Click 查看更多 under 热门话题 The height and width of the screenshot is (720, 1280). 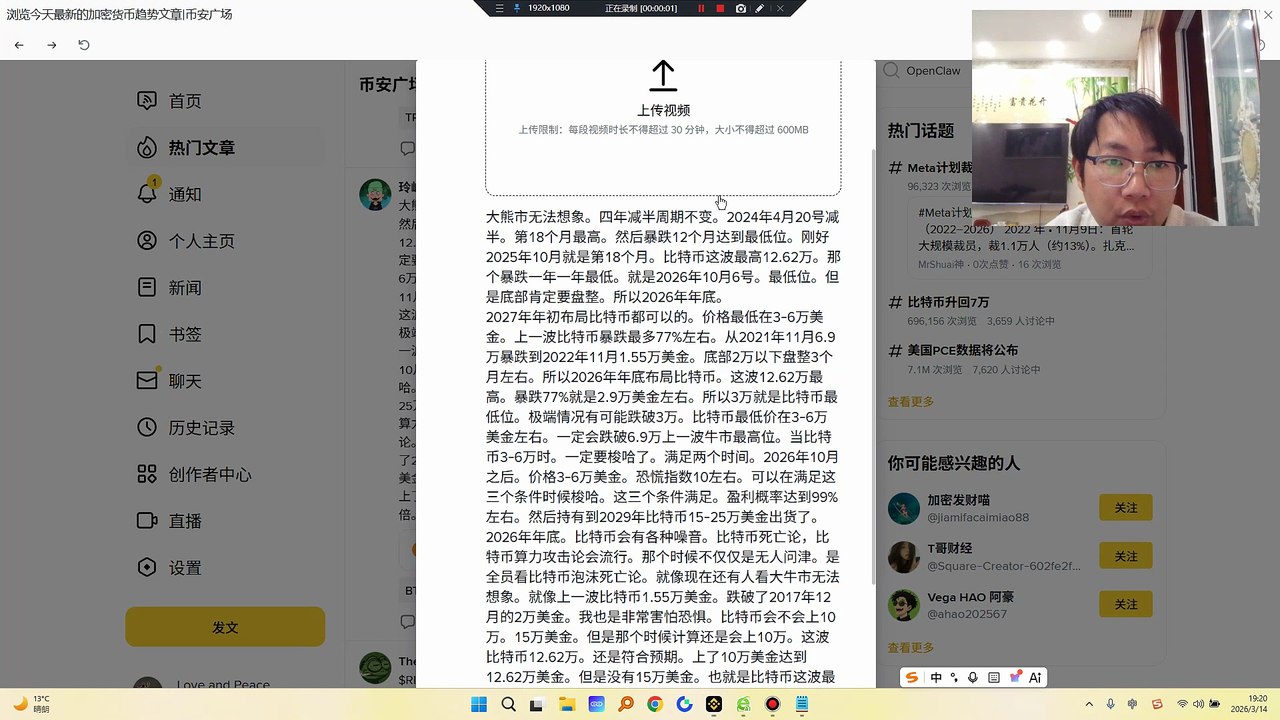point(911,402)
